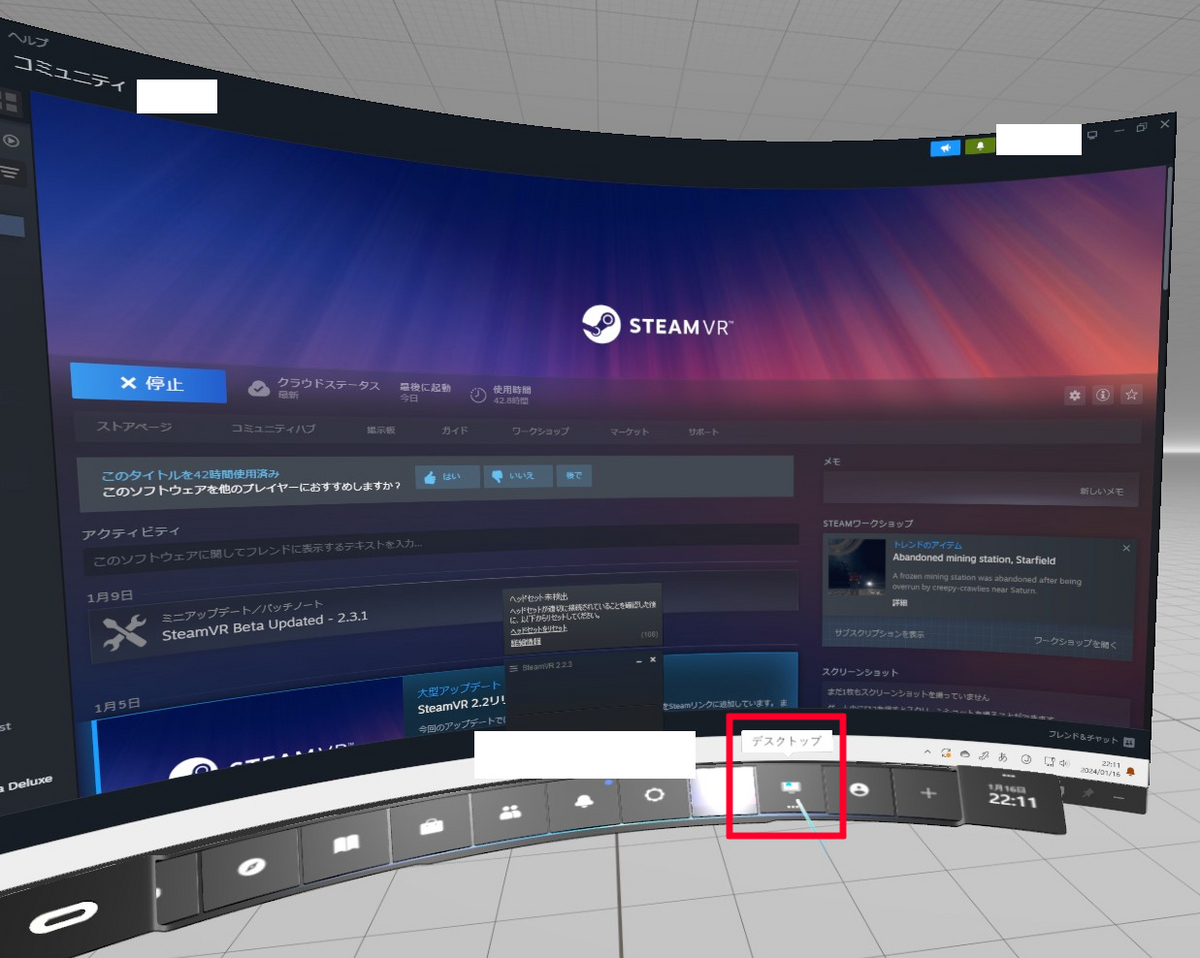The width and height of the screenshot is (1200, 958).
Task: Click ワークショップを開く
Action: [x=1076, y=642]
